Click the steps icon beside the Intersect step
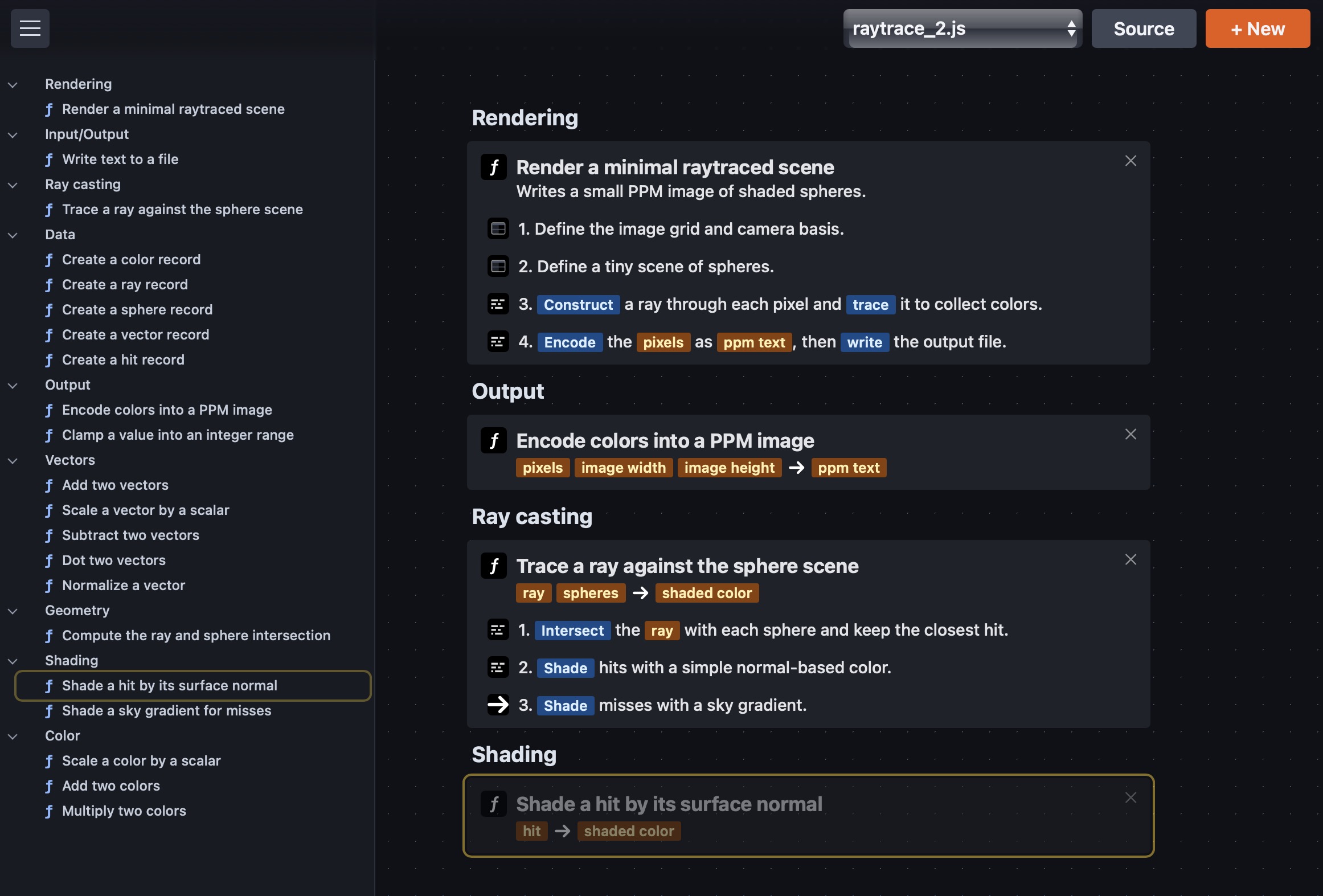1323x896 pixels. (498, 630)
